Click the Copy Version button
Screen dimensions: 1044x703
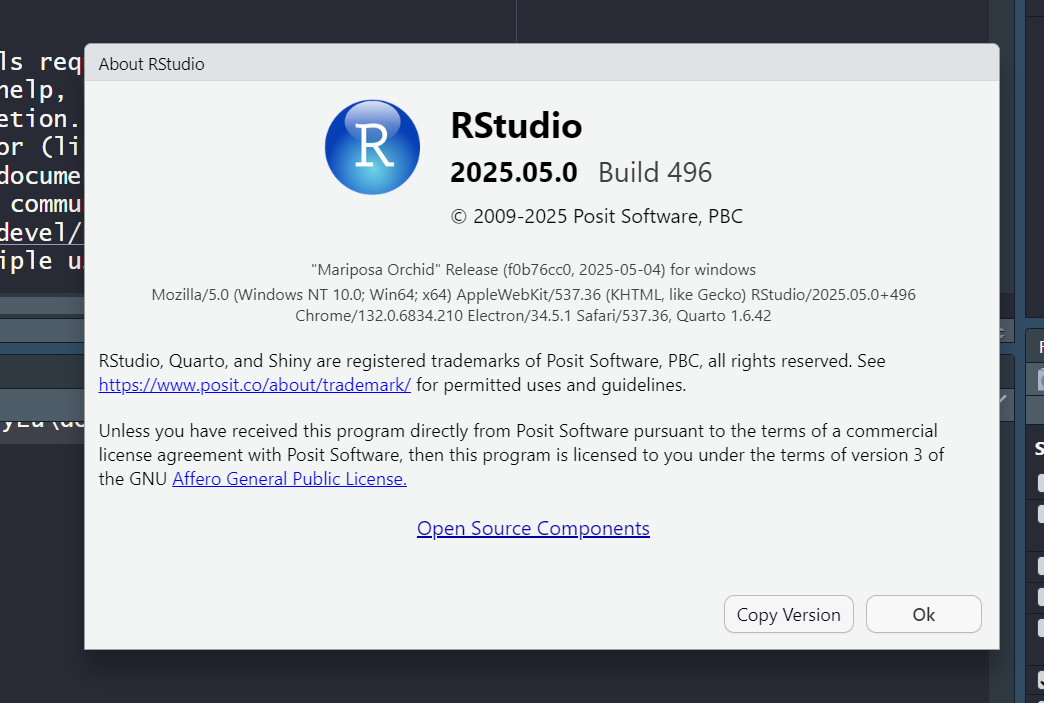(788, 614)
